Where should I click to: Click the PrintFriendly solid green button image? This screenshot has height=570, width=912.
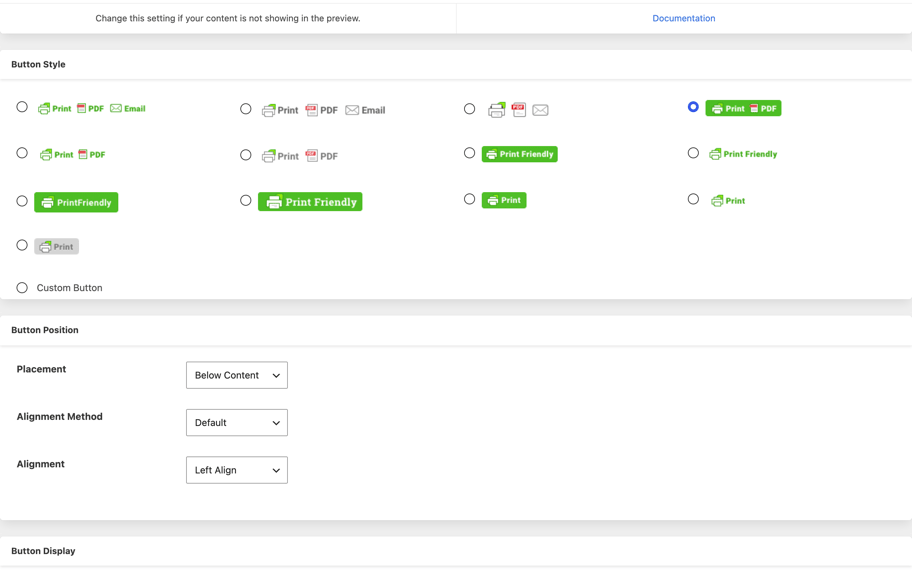tap(76, 202)
